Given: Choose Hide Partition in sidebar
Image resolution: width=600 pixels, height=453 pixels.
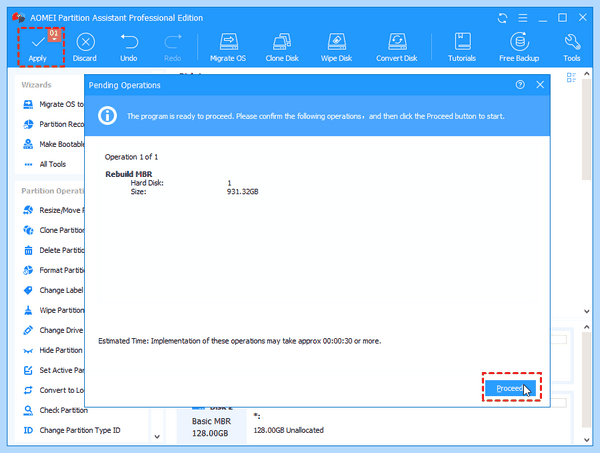Looking at the screenshot, I should tap(53, 350).
